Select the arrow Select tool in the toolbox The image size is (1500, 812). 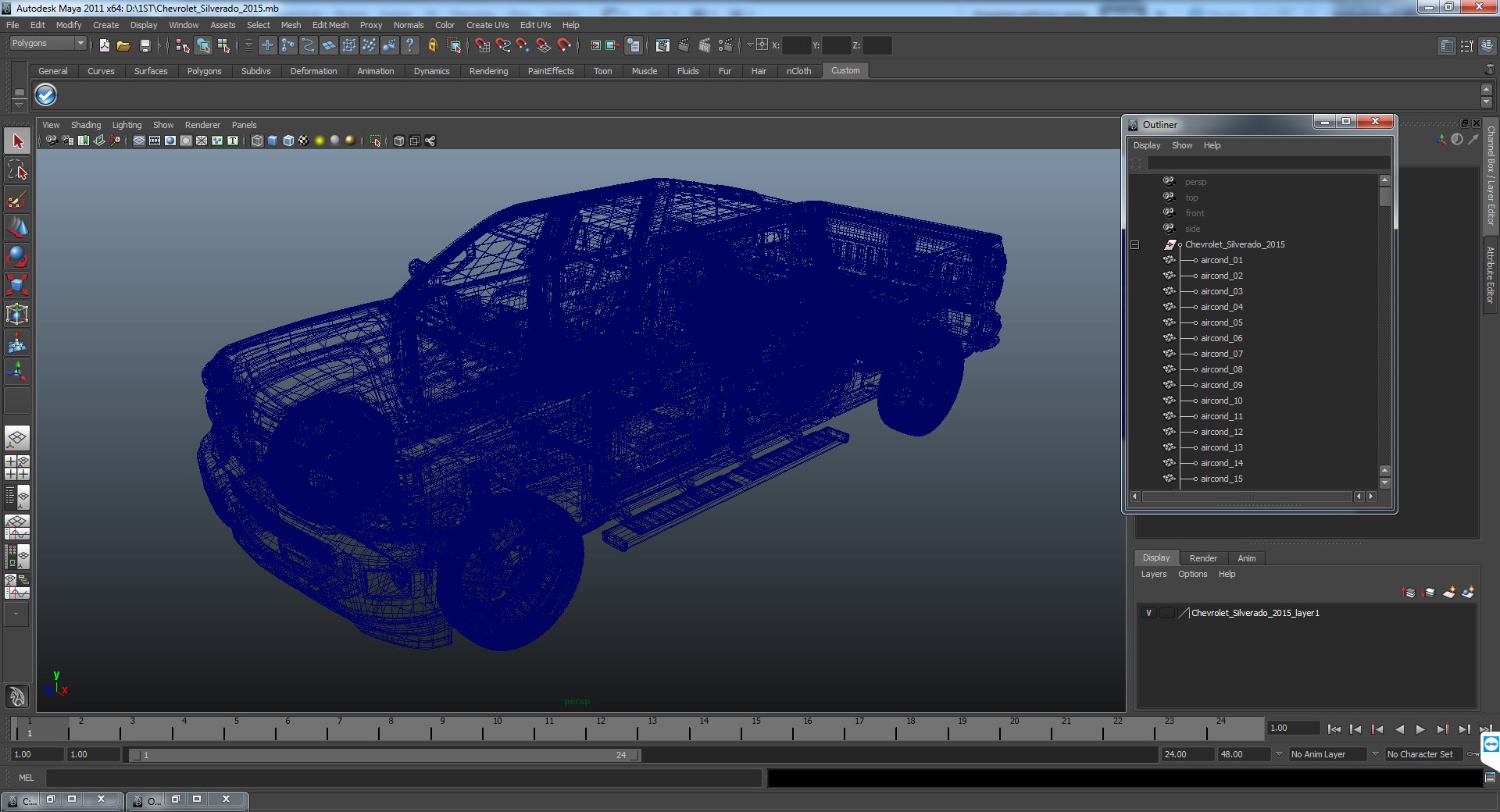(x=17, y=141)
